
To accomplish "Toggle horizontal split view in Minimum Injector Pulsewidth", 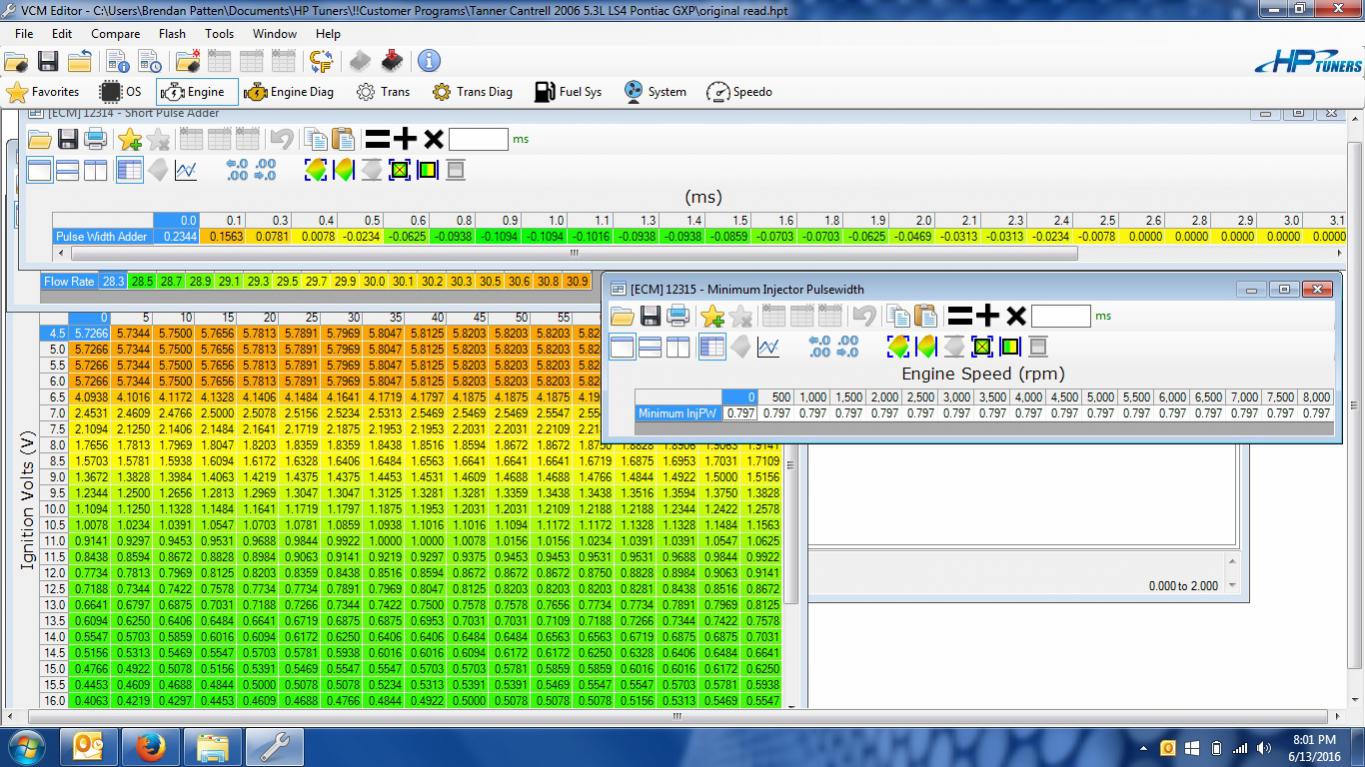I will (650, 347).
